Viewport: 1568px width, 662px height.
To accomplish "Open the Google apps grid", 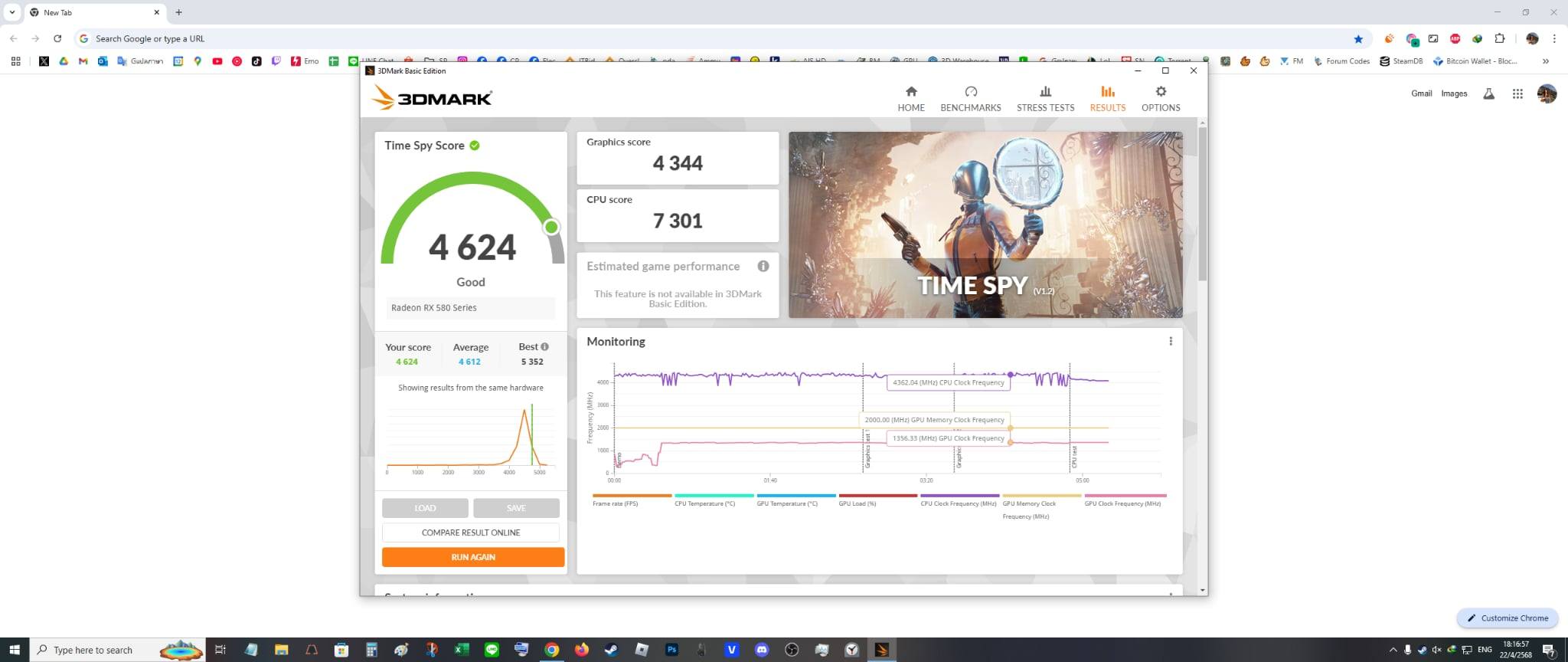I will tap(1517, 93).
